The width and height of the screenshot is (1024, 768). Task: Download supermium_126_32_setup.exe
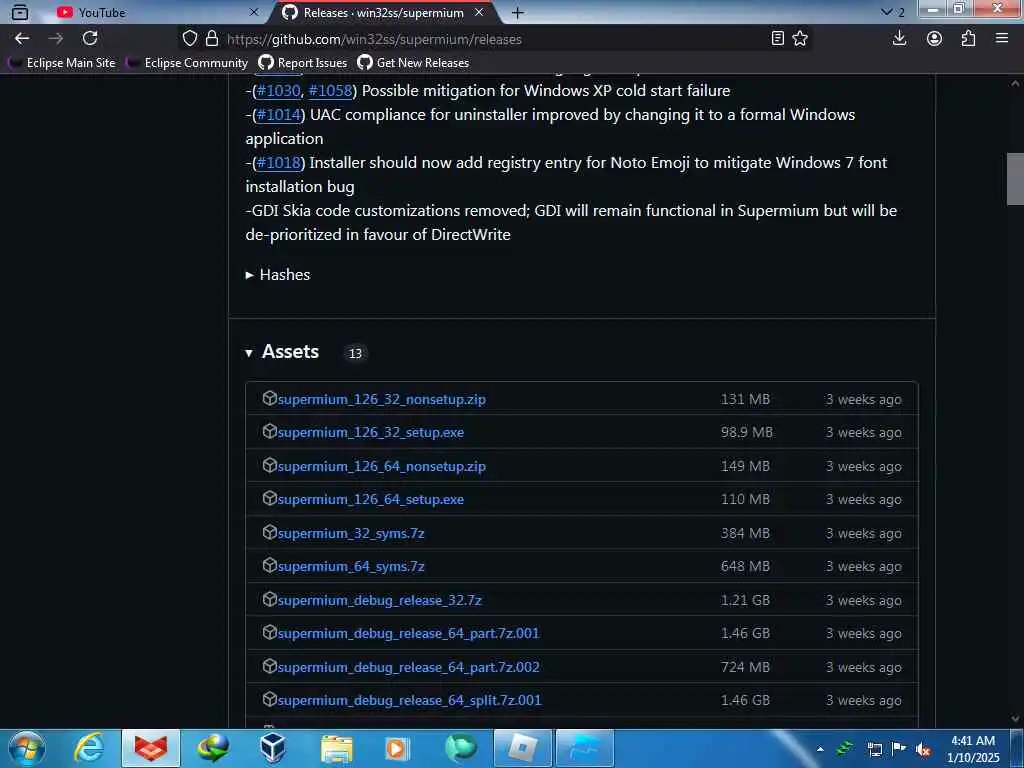point(371,432)
